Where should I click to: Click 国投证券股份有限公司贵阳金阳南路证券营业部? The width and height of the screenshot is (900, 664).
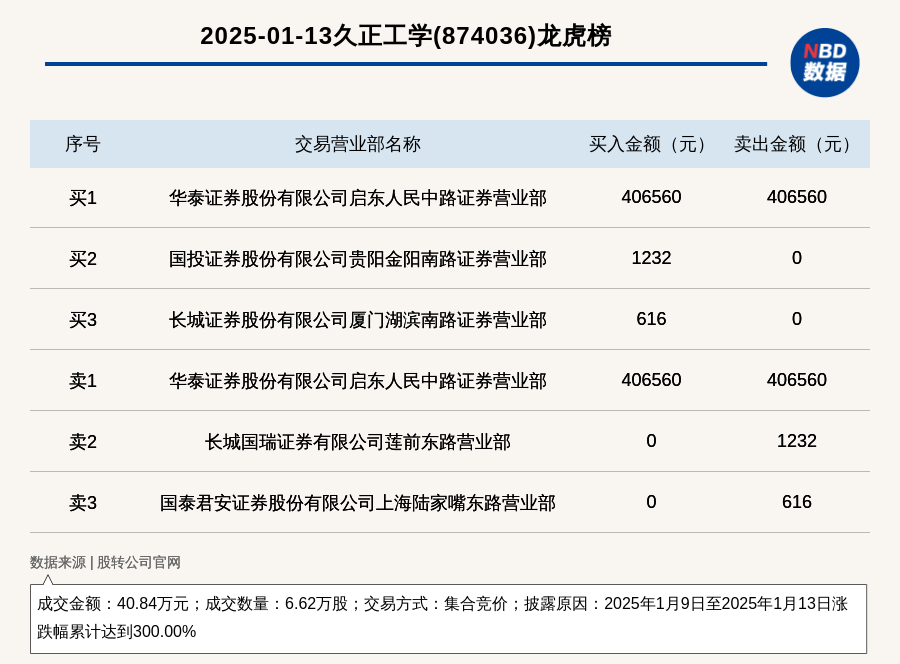[358, 259]
